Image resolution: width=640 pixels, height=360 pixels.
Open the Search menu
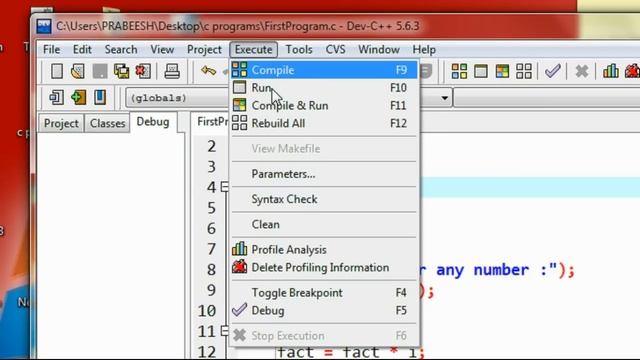[121, 49]
